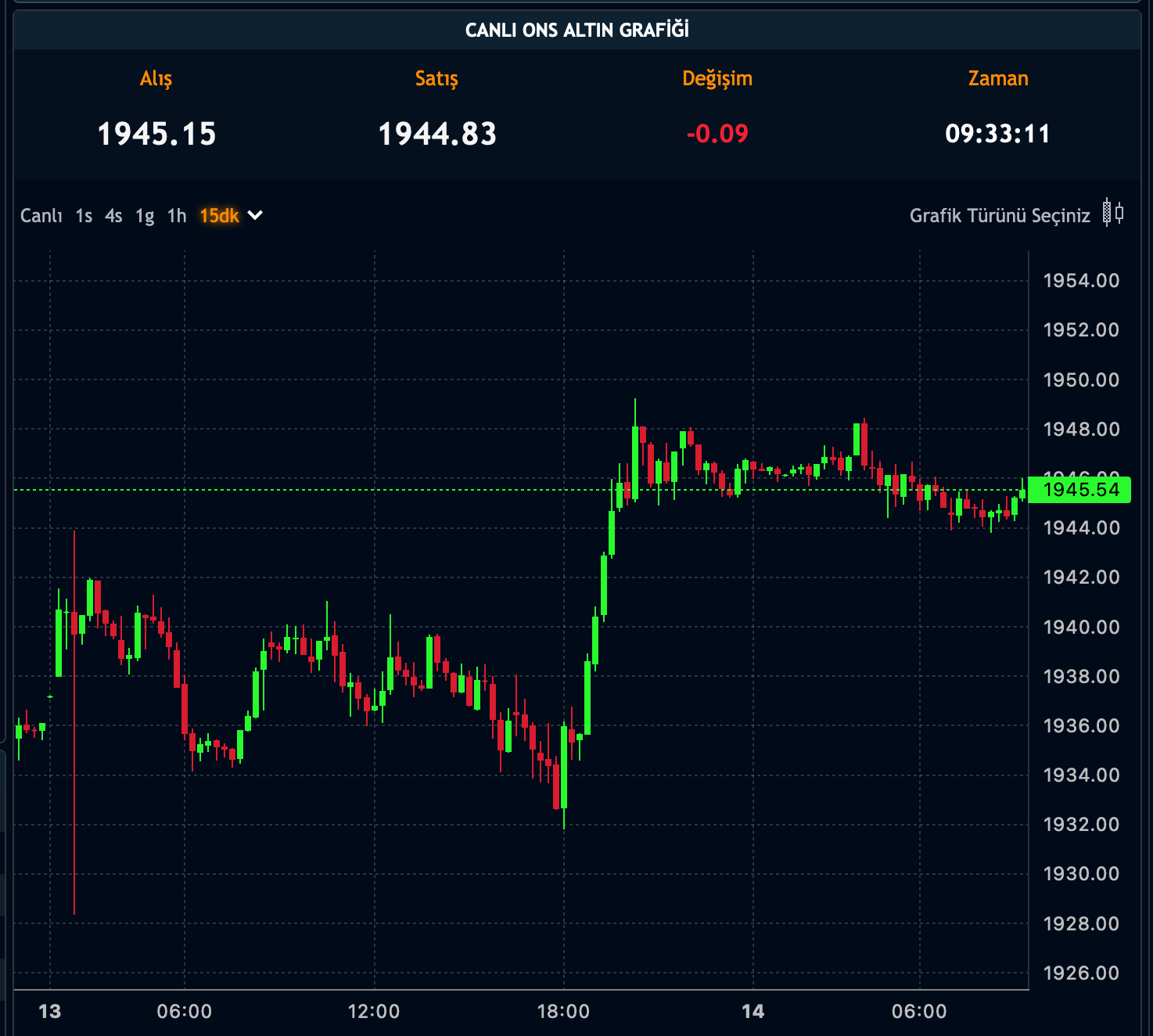Image resolution: width=1153 pixels, height=1036 pixels.
Task: Click the 1932.00 price axis label
Action: pyautogui.click(x=1081, y=825)
